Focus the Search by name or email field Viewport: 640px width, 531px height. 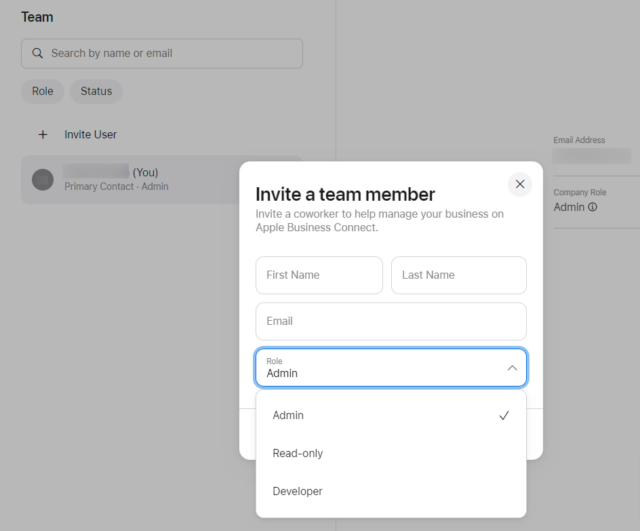coord(170,54)
